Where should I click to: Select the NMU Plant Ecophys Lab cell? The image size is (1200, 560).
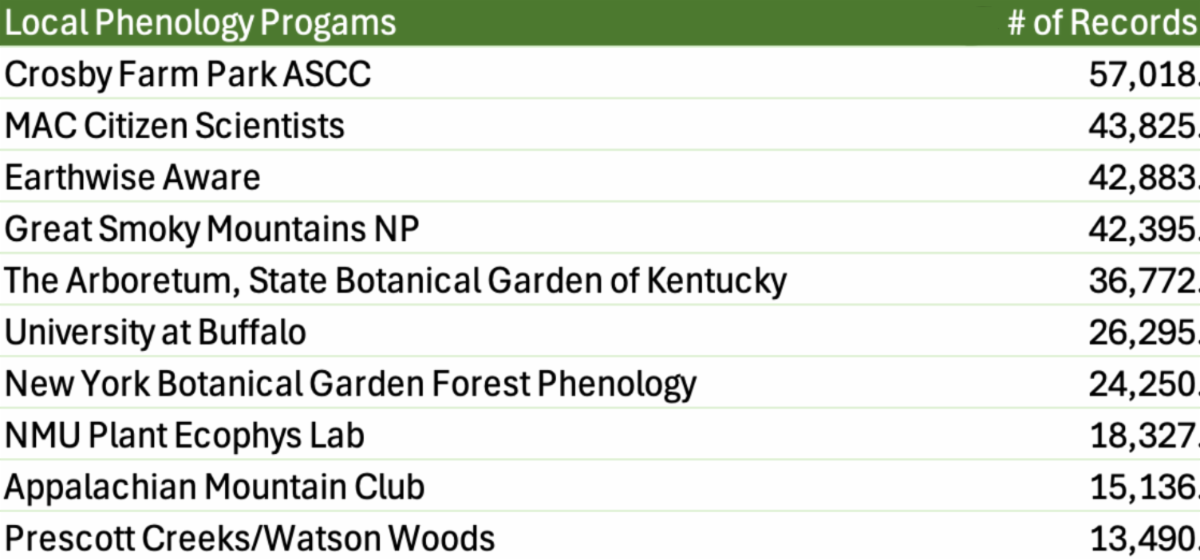(x=185, y=436)
